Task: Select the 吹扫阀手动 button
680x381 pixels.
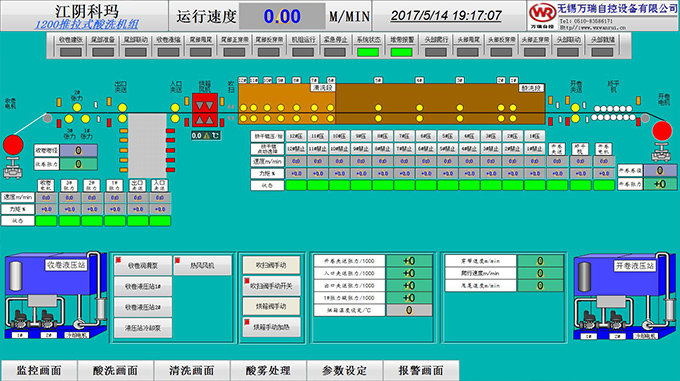Action: 271,265
